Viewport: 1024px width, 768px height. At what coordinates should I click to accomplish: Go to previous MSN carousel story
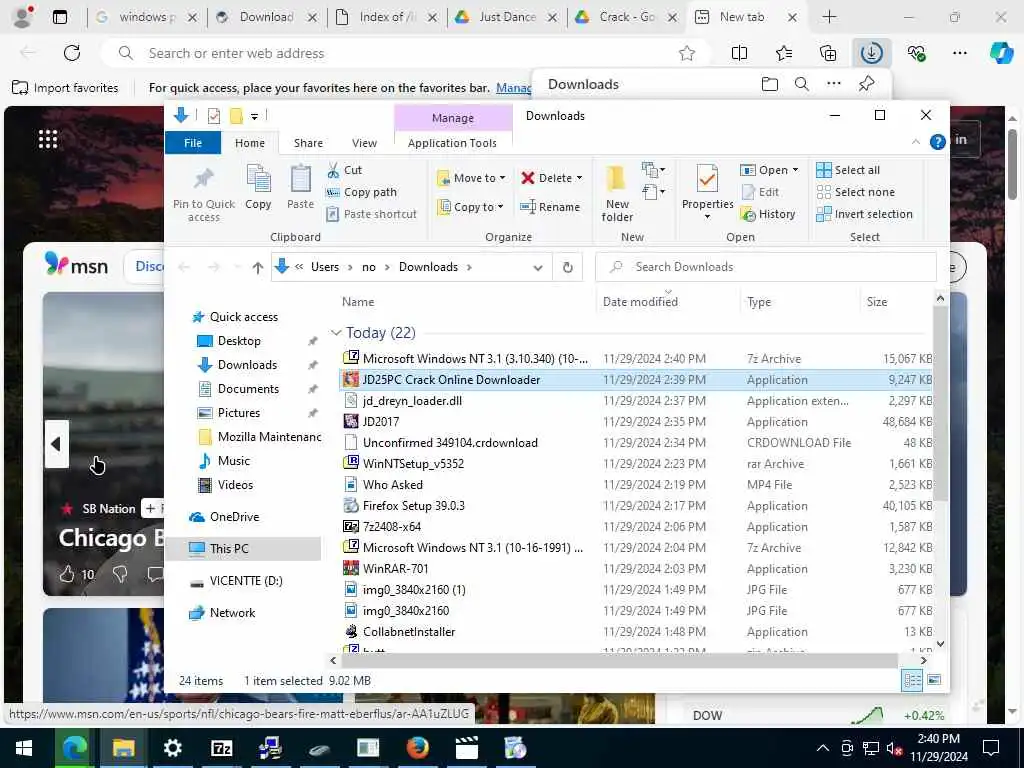[x=56, y=444]
